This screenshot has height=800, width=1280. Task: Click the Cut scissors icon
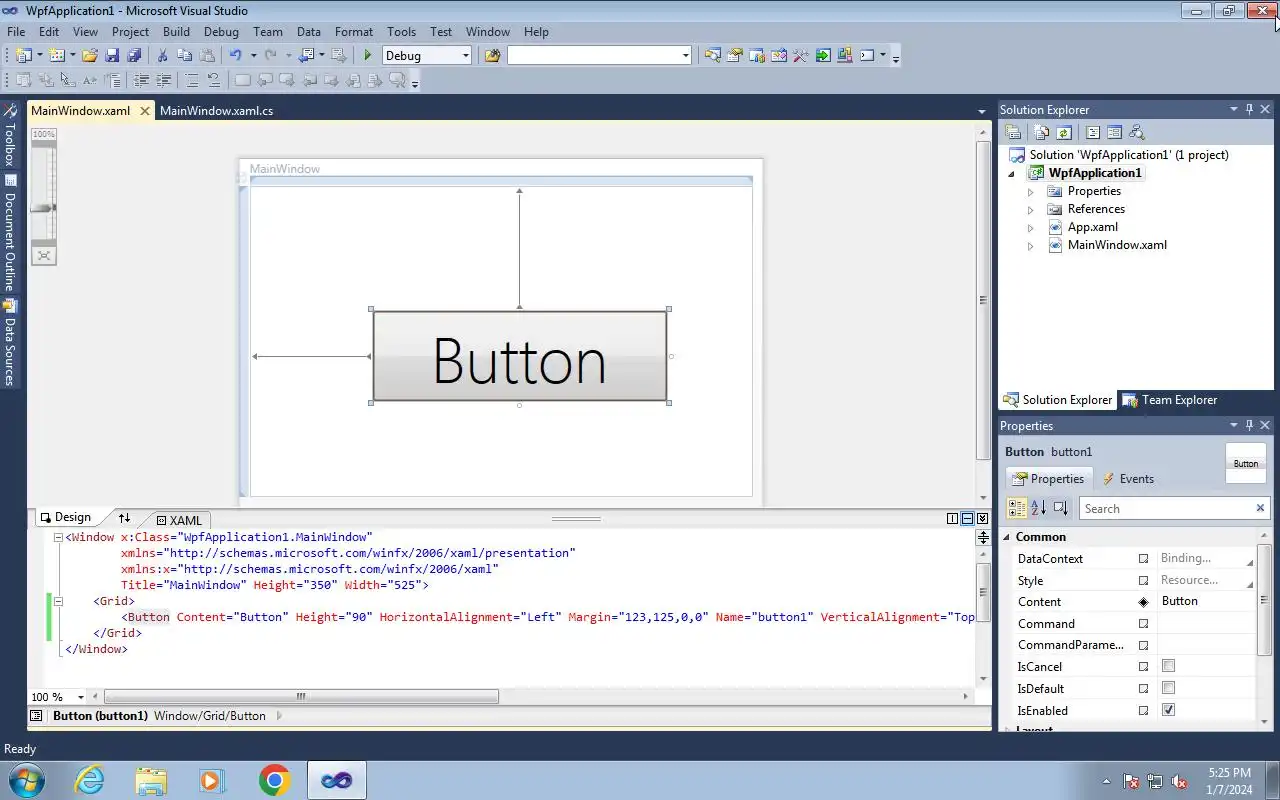(162, 56)
